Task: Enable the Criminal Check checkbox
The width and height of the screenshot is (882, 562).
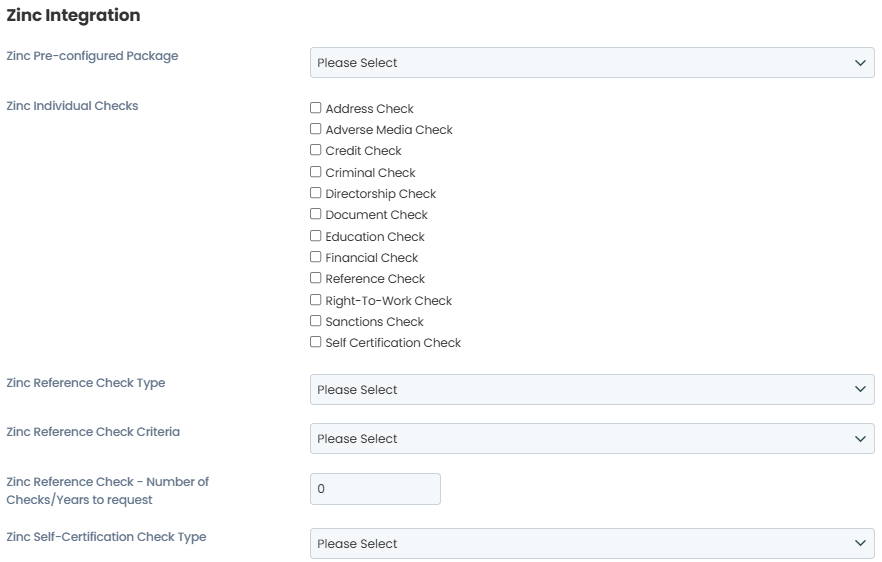Action: pos(316,172)
